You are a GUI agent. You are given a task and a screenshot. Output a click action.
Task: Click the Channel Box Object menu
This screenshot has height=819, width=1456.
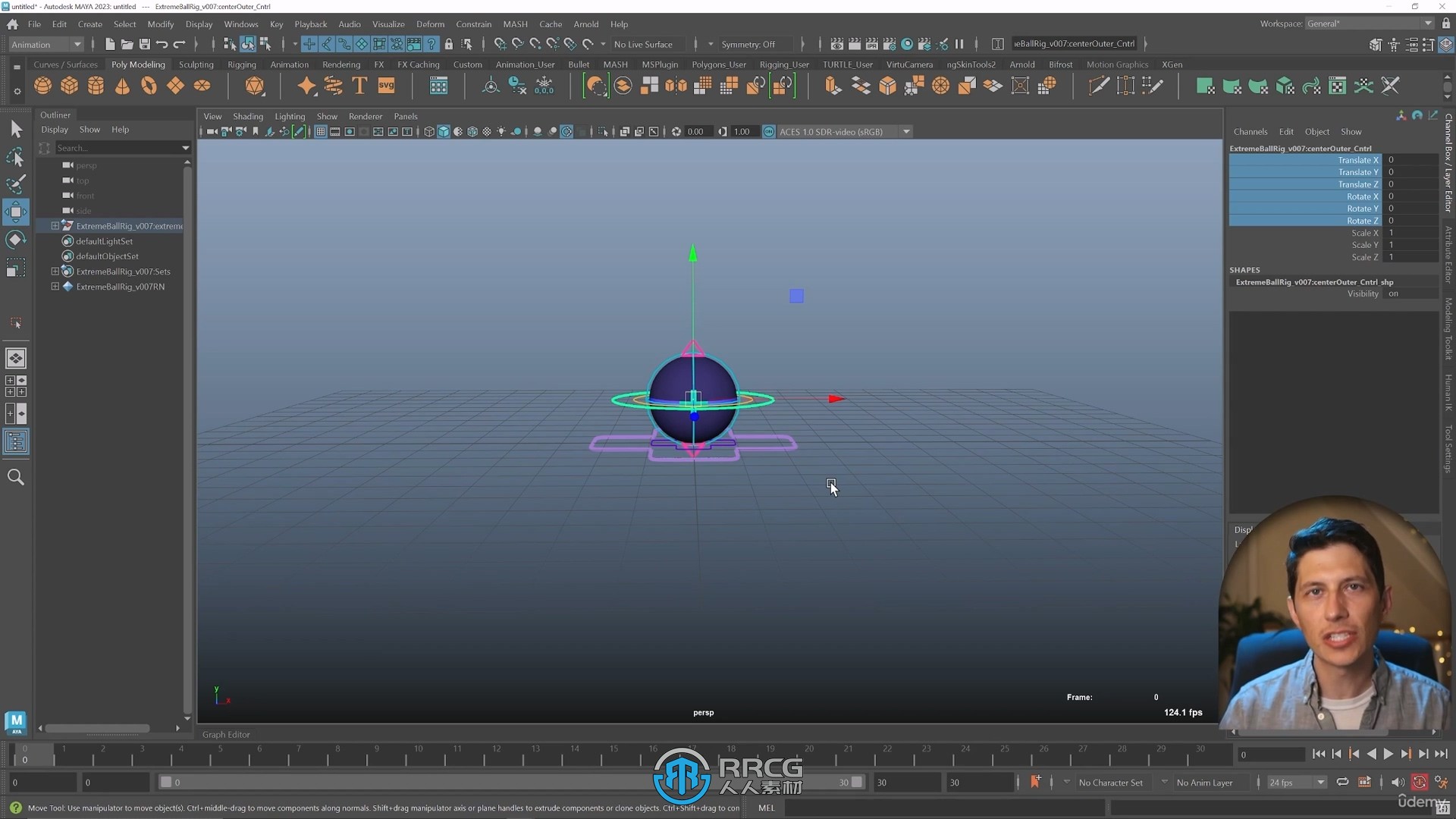click(x=1316, y=131)
